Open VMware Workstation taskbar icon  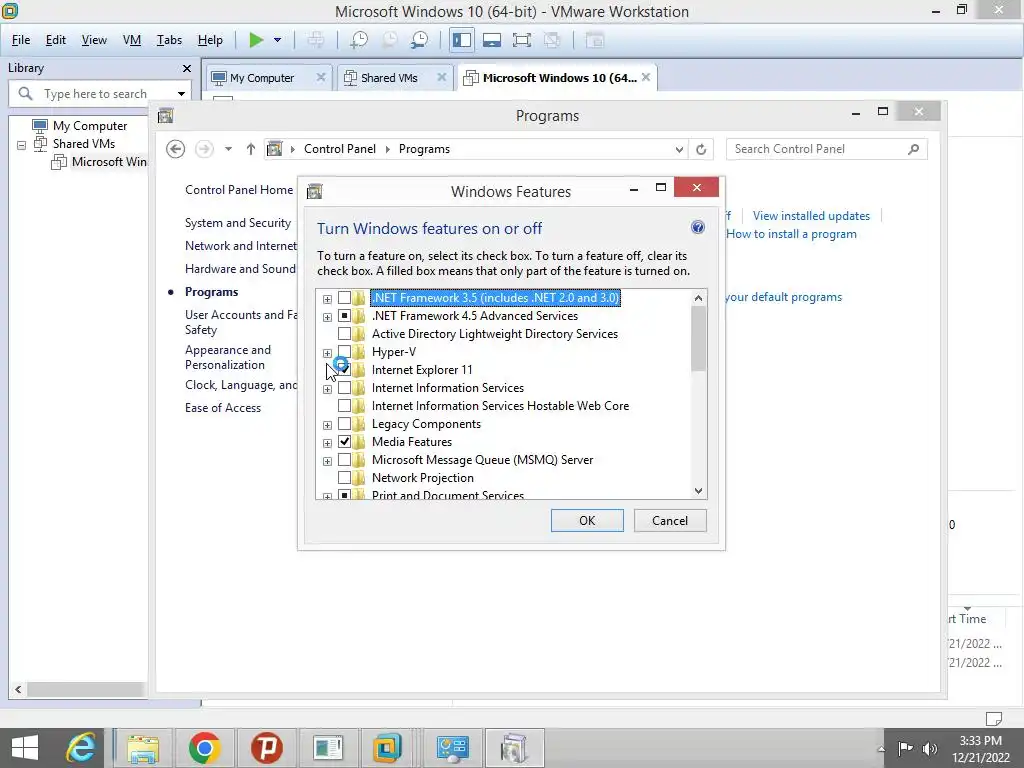[387, 748]
